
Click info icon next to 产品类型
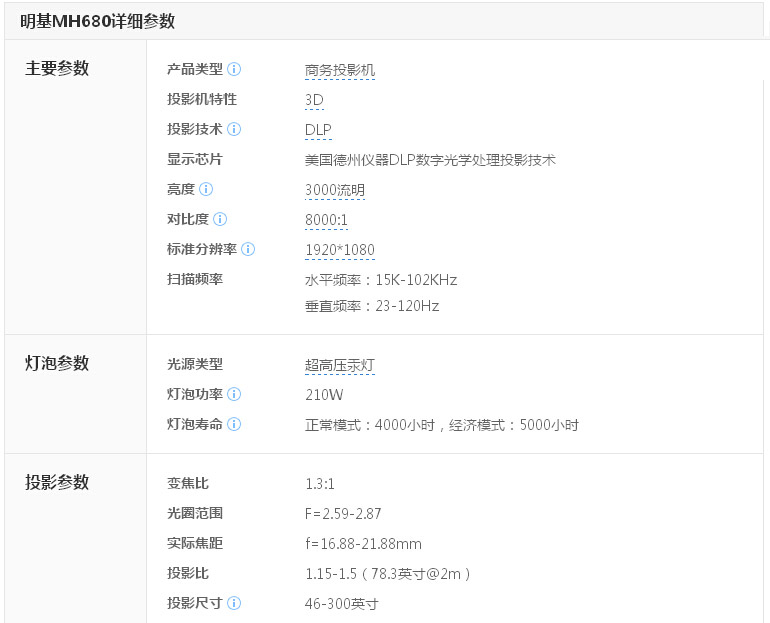point(234,69)
